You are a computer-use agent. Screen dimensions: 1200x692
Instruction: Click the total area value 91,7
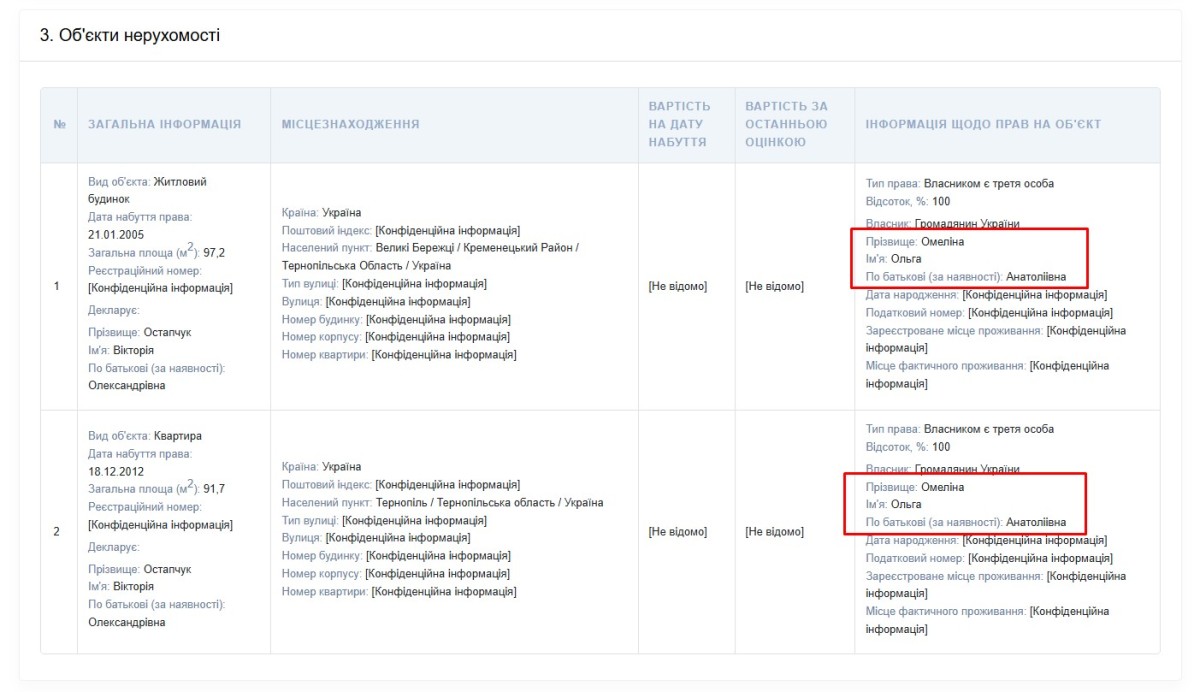214,489
